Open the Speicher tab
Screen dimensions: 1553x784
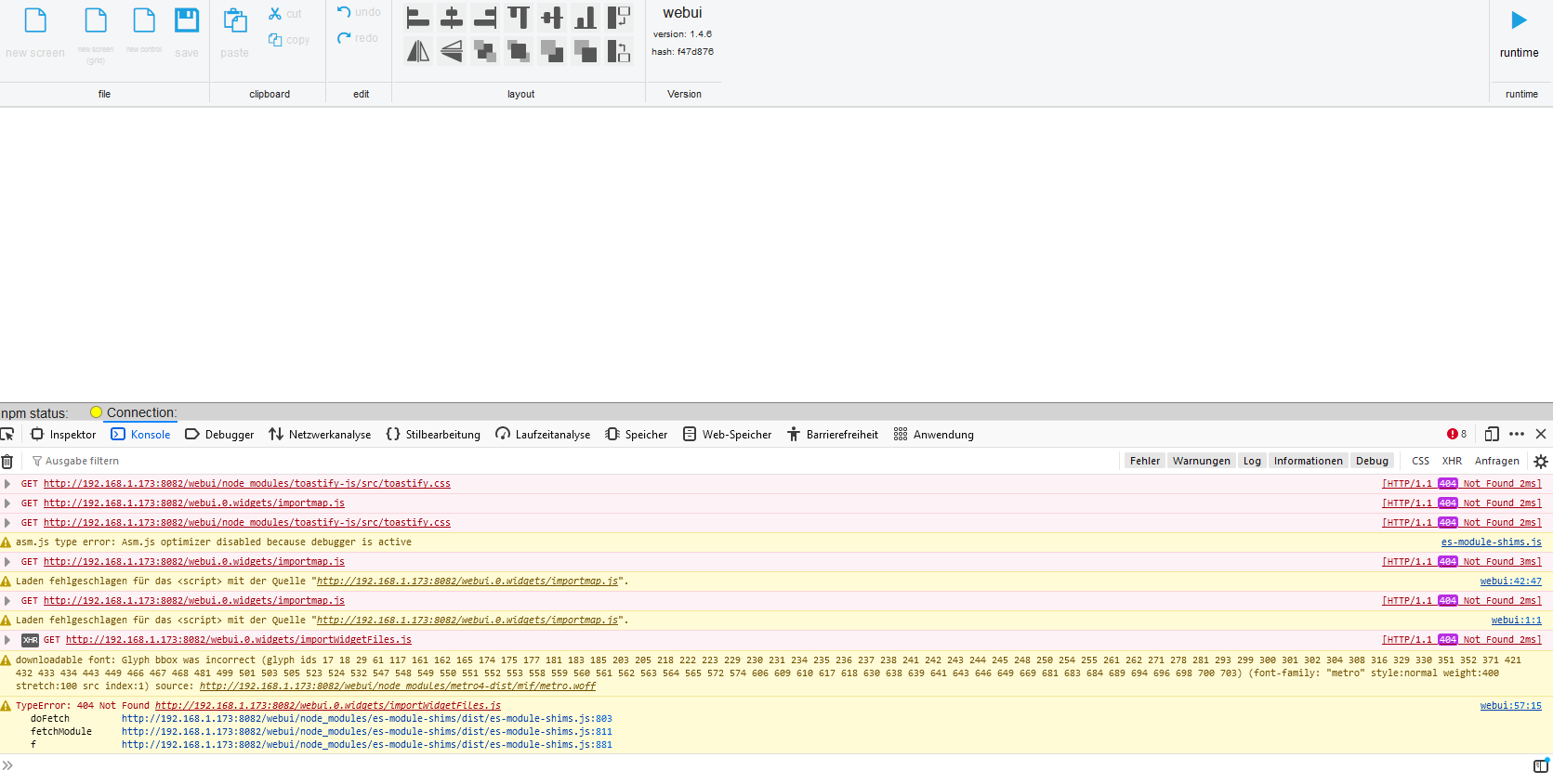(637, 434)
